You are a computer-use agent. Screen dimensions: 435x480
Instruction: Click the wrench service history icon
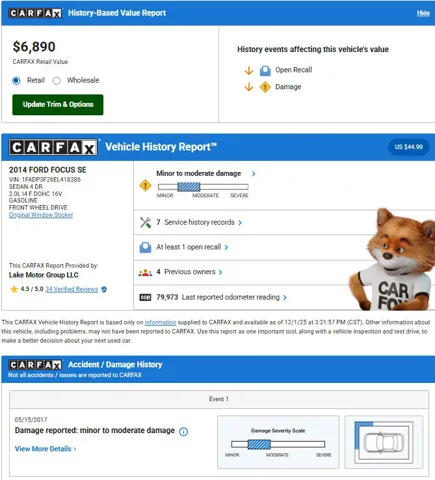(145, 222)
